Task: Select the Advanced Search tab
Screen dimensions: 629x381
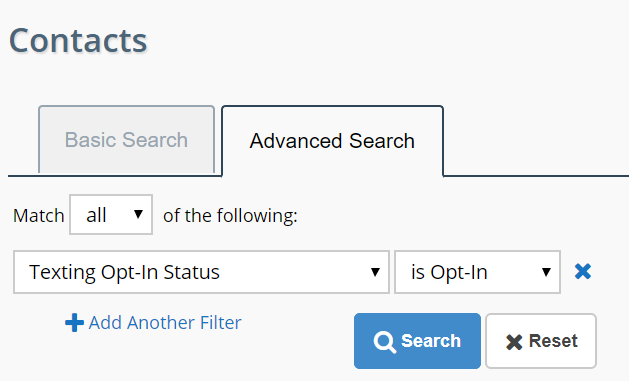Action: point(332,141)
